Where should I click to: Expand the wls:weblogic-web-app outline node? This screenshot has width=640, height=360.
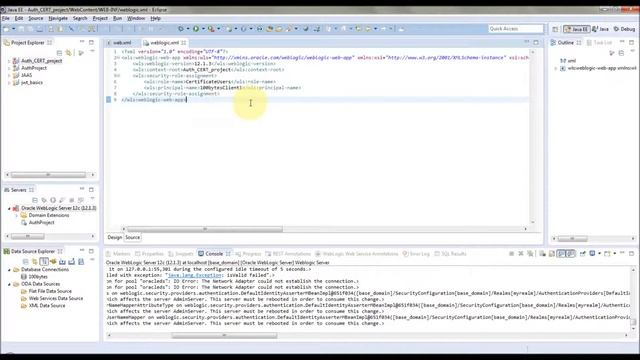click(556, 69)
